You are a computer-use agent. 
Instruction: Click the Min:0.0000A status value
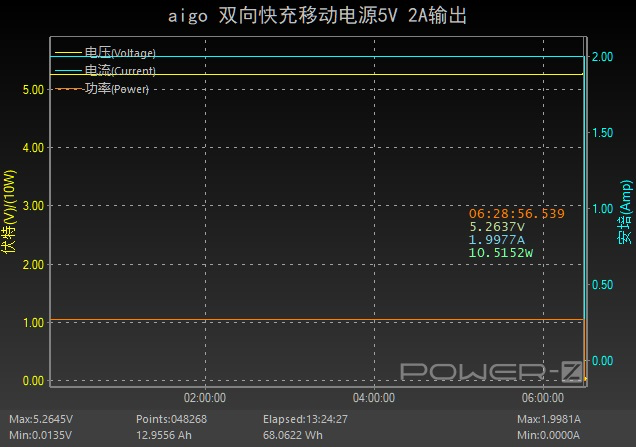pyautogui.click(x=548, y=435)
